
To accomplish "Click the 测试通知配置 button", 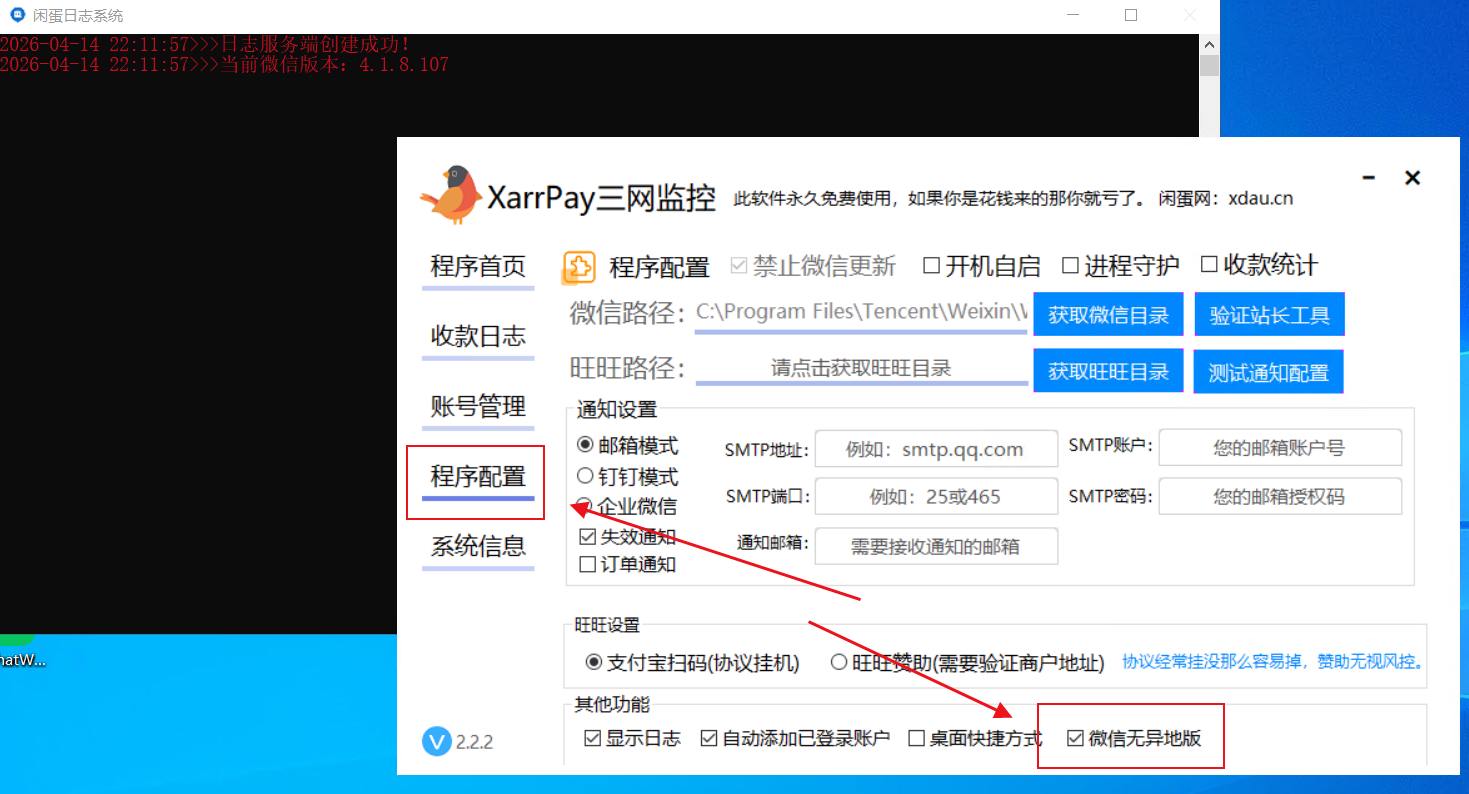I will click(1268, 371).
